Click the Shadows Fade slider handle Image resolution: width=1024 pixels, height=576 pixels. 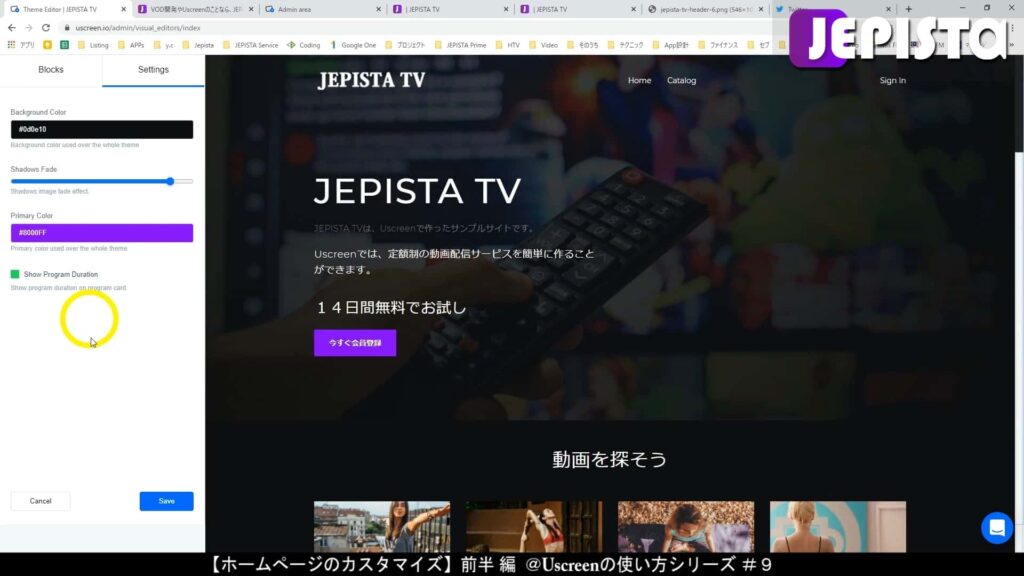coord(170,182)
